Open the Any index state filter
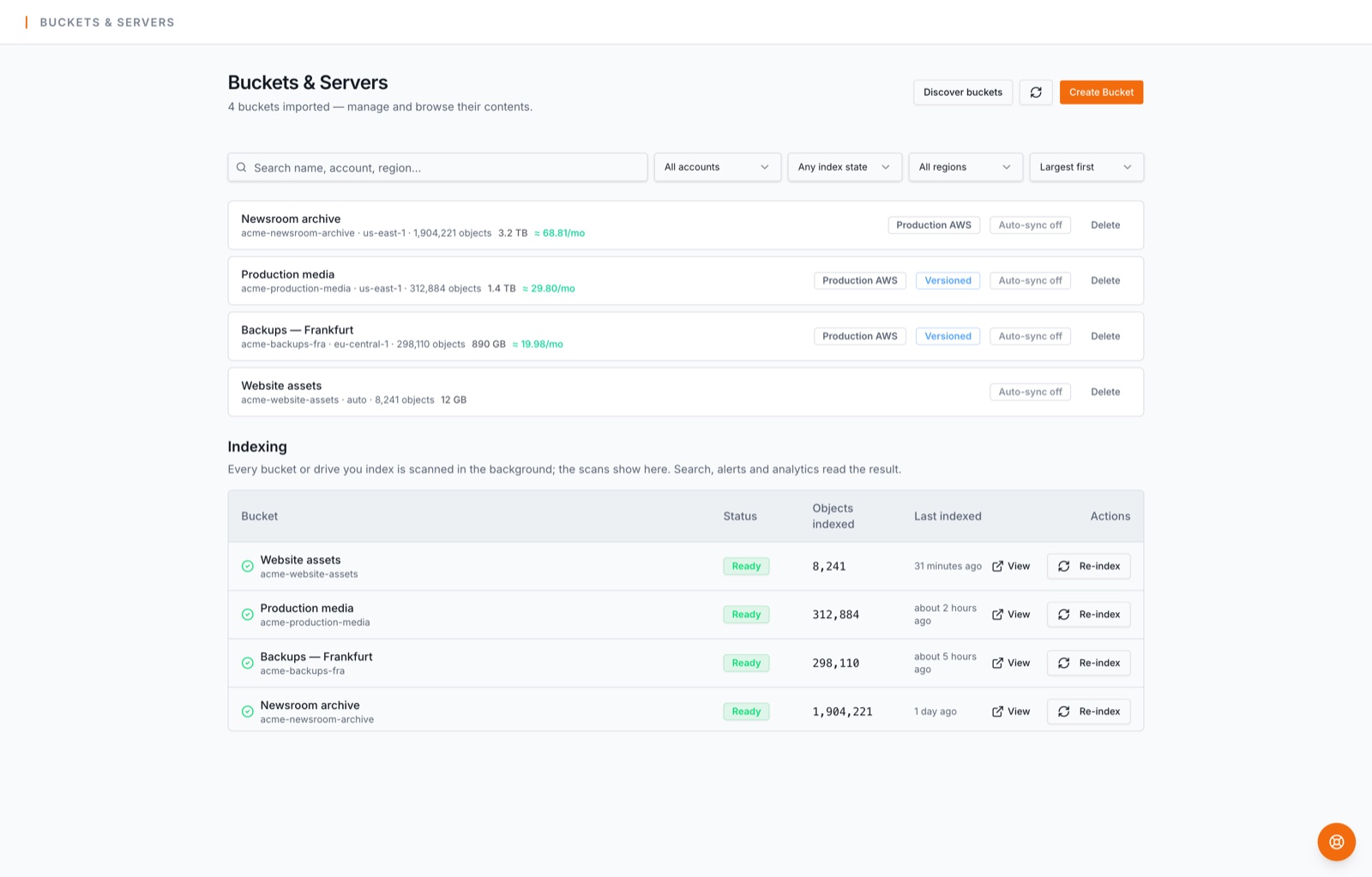This screenshot has height=877, width=1372. (845, 167)
